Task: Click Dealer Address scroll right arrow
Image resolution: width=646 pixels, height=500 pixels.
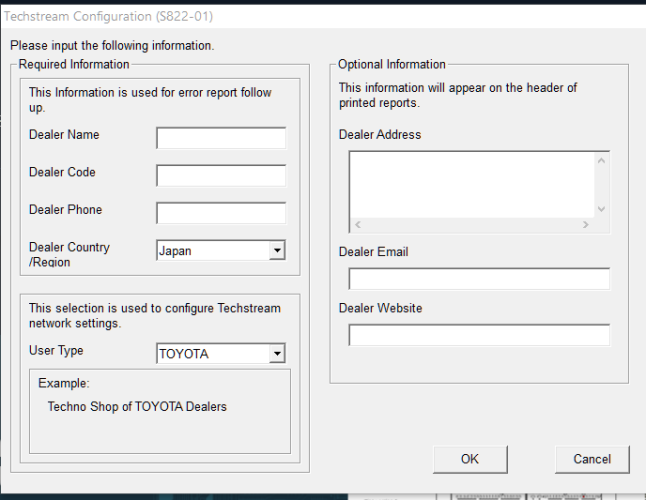Action: [585, 225]
